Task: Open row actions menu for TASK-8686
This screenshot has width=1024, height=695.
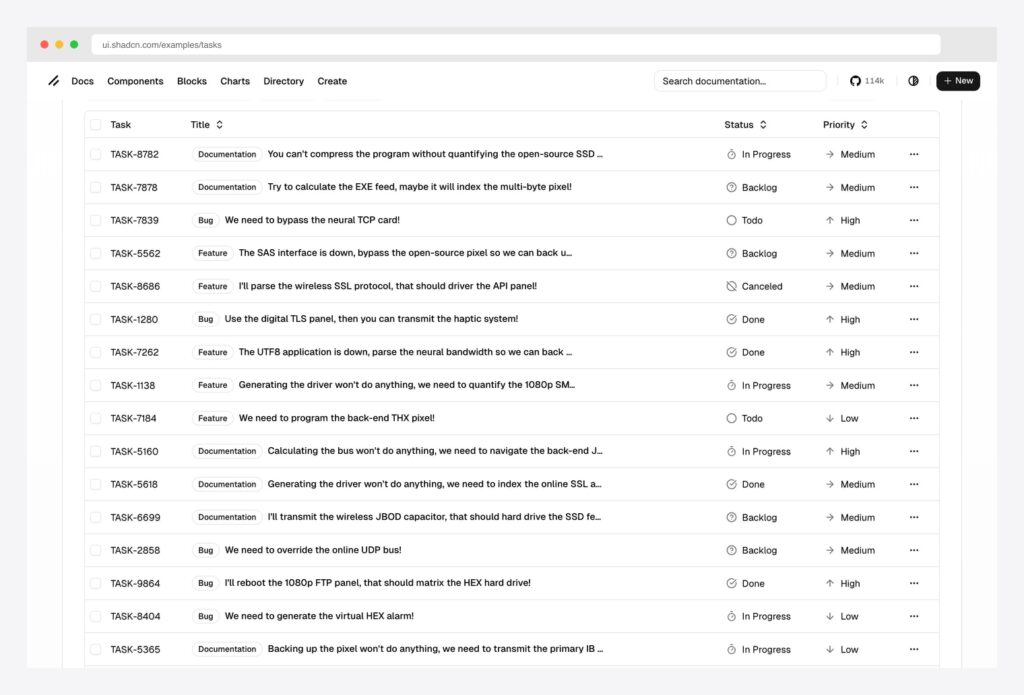Action: pyautogui.click(x=914, y=286)
